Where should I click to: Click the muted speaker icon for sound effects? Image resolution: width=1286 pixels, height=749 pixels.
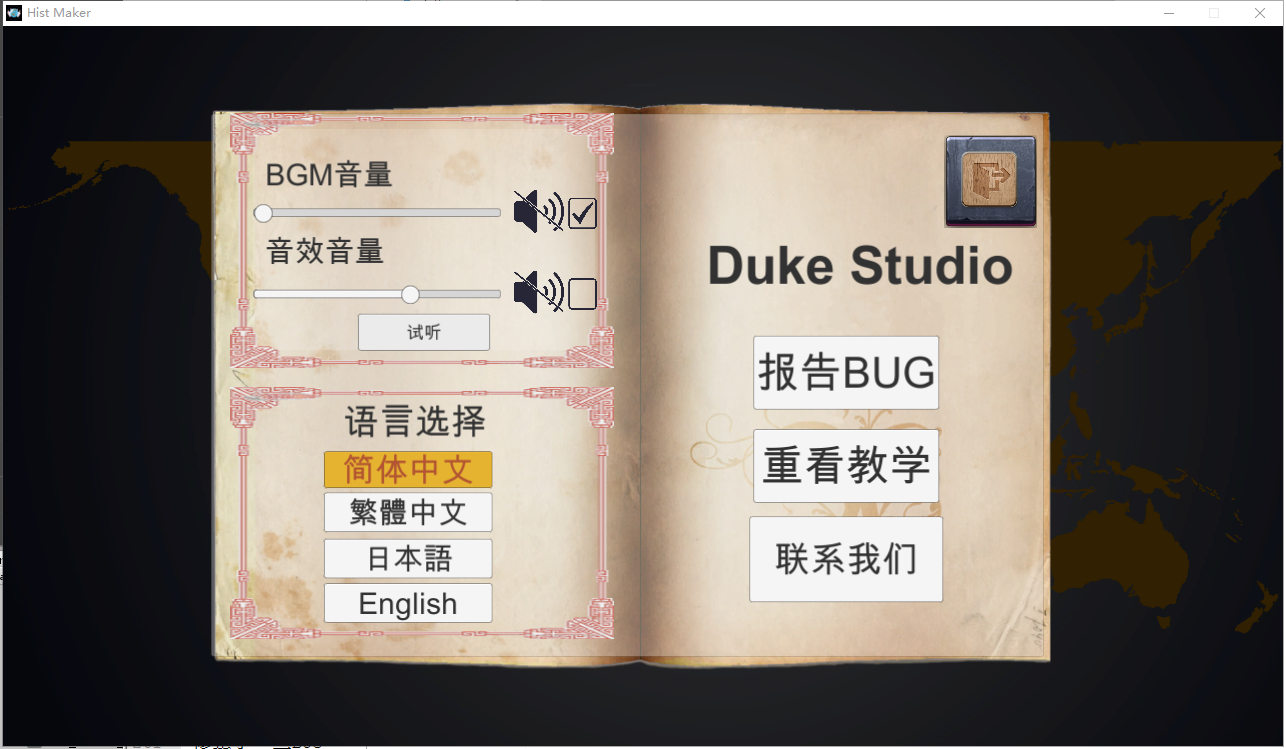click(538, 293)
